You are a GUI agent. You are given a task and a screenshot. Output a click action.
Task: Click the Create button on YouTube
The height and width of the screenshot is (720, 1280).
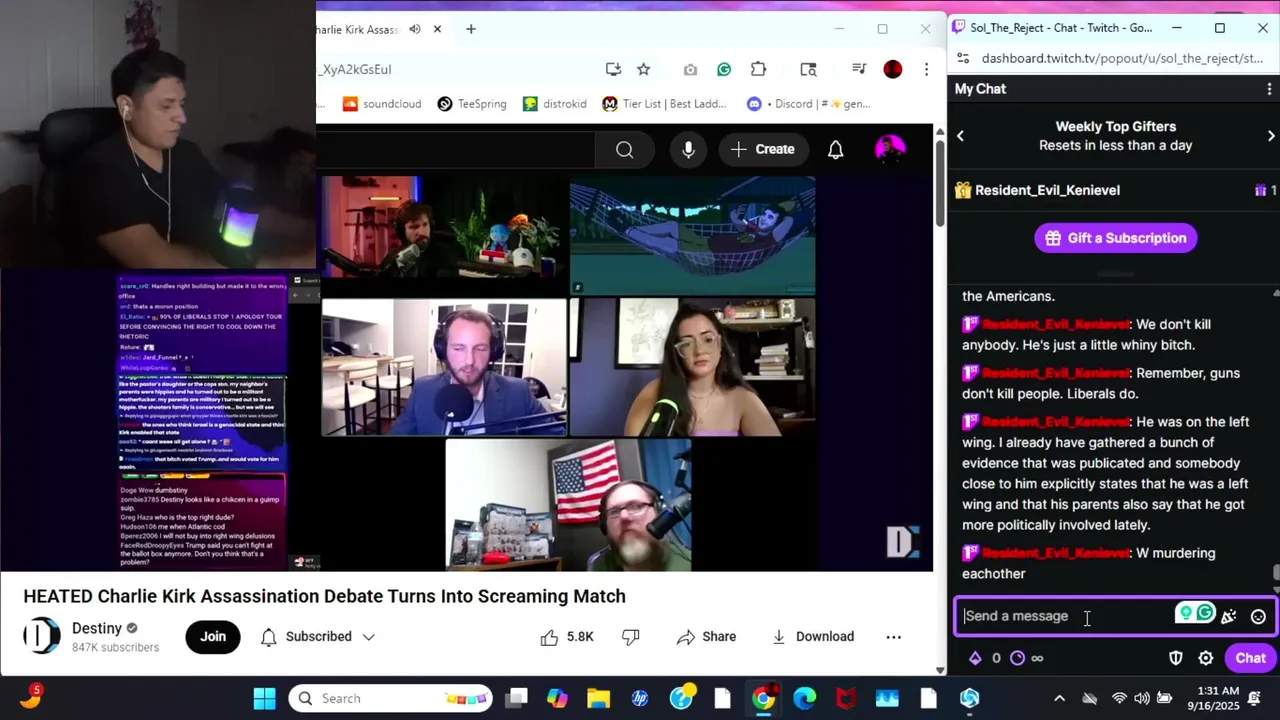coord(762,150)
